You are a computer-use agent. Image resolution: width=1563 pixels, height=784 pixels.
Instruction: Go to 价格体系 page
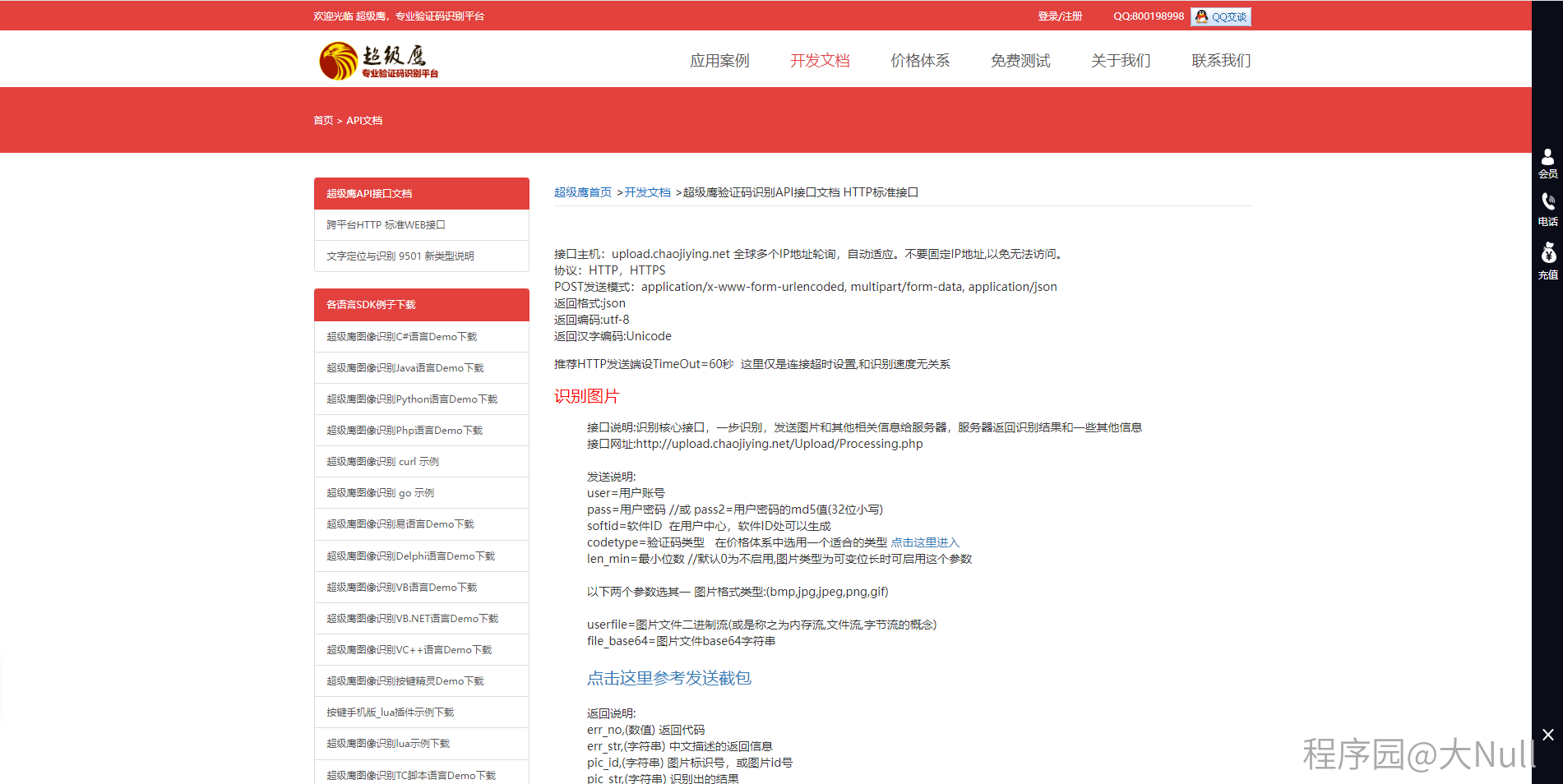(x=920, y=61)
